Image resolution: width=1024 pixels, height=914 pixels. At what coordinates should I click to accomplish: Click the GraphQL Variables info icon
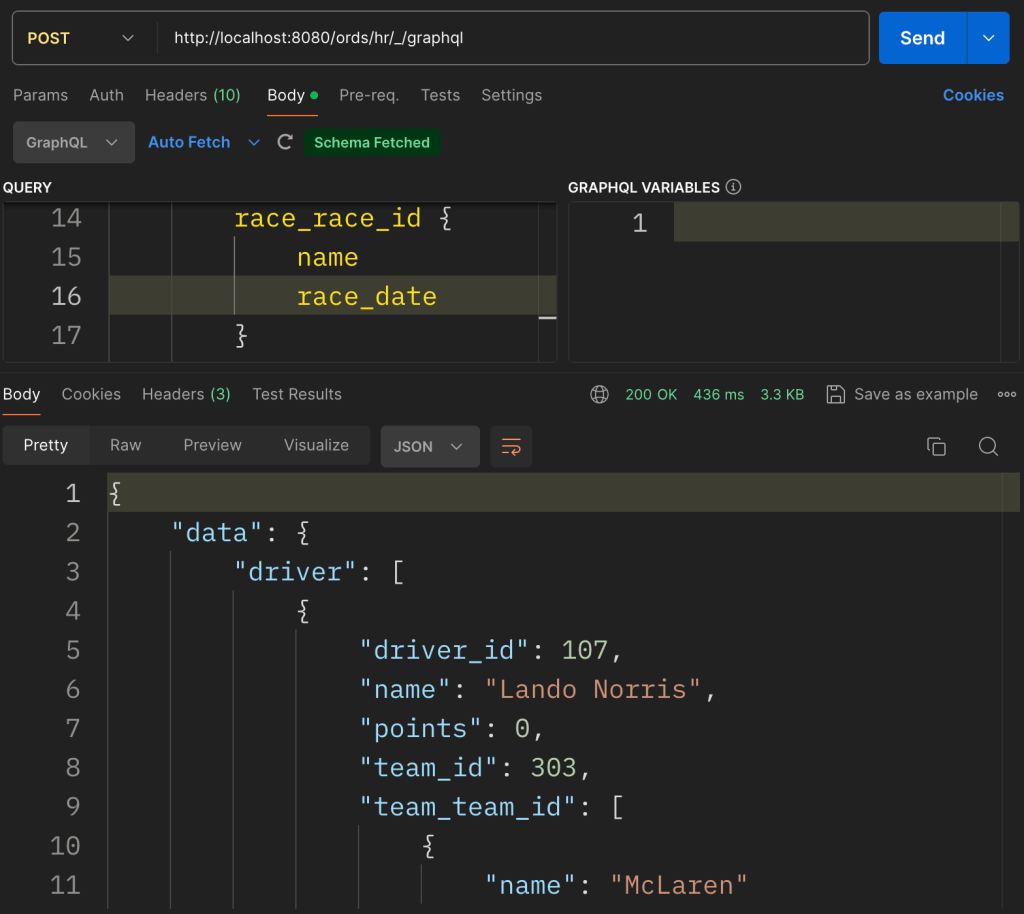click(x=734, y=187)
